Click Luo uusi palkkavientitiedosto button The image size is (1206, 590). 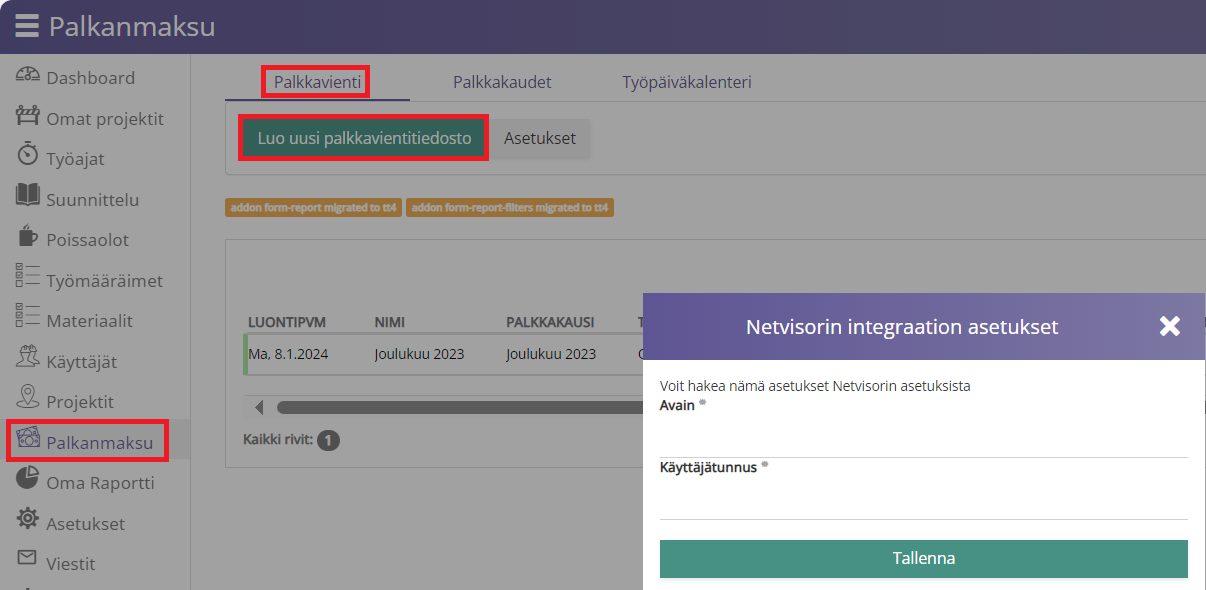(364, 138)
